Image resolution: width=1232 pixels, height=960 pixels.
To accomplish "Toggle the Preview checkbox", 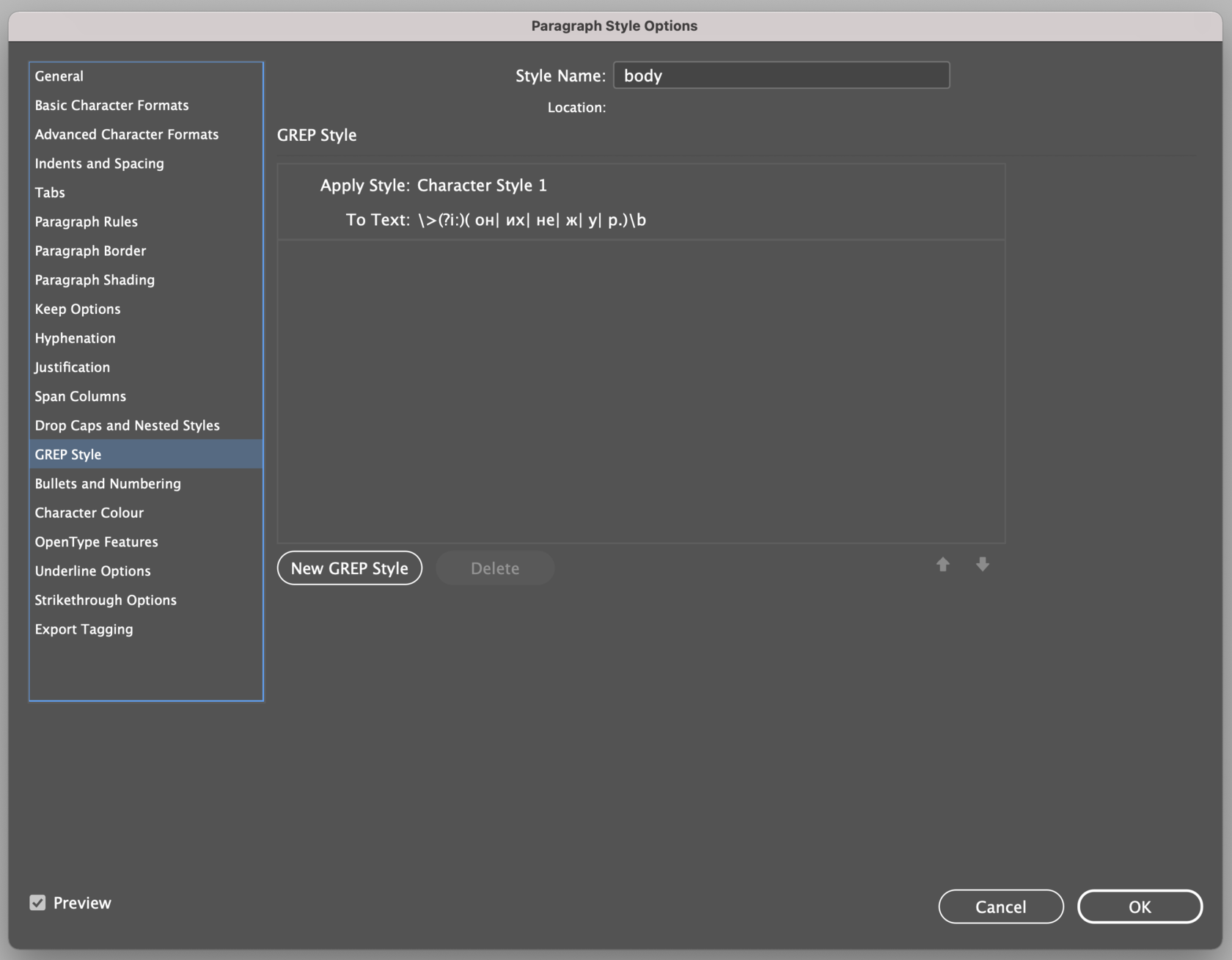I will tap(38, 903).
